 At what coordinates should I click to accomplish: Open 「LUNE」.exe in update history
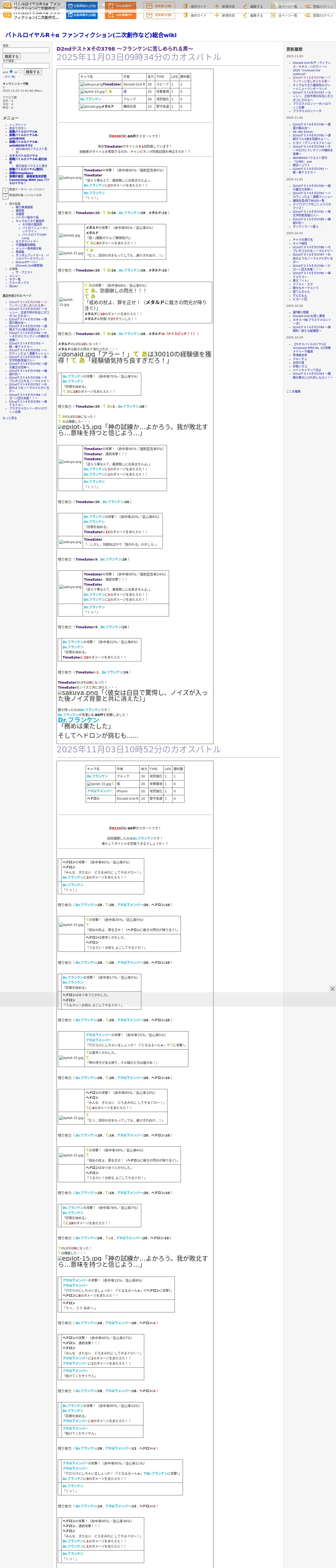[x=303, y=161]
